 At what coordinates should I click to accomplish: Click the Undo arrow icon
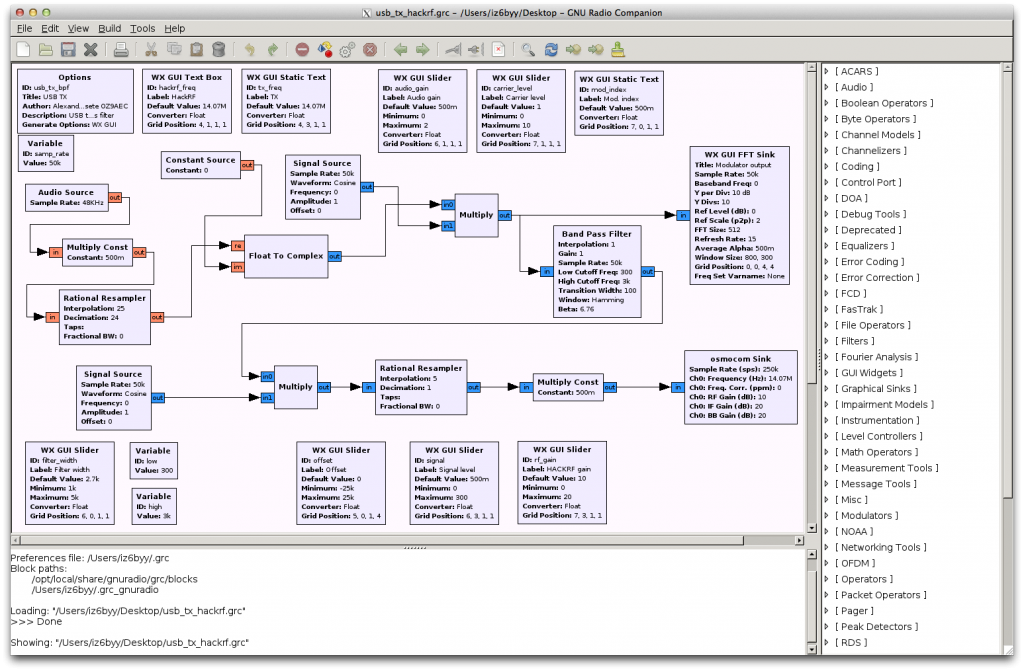[x=248, y=49]
